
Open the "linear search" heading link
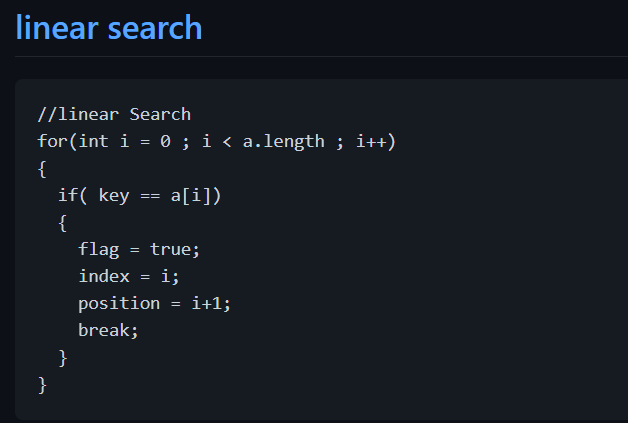[109, 28]
